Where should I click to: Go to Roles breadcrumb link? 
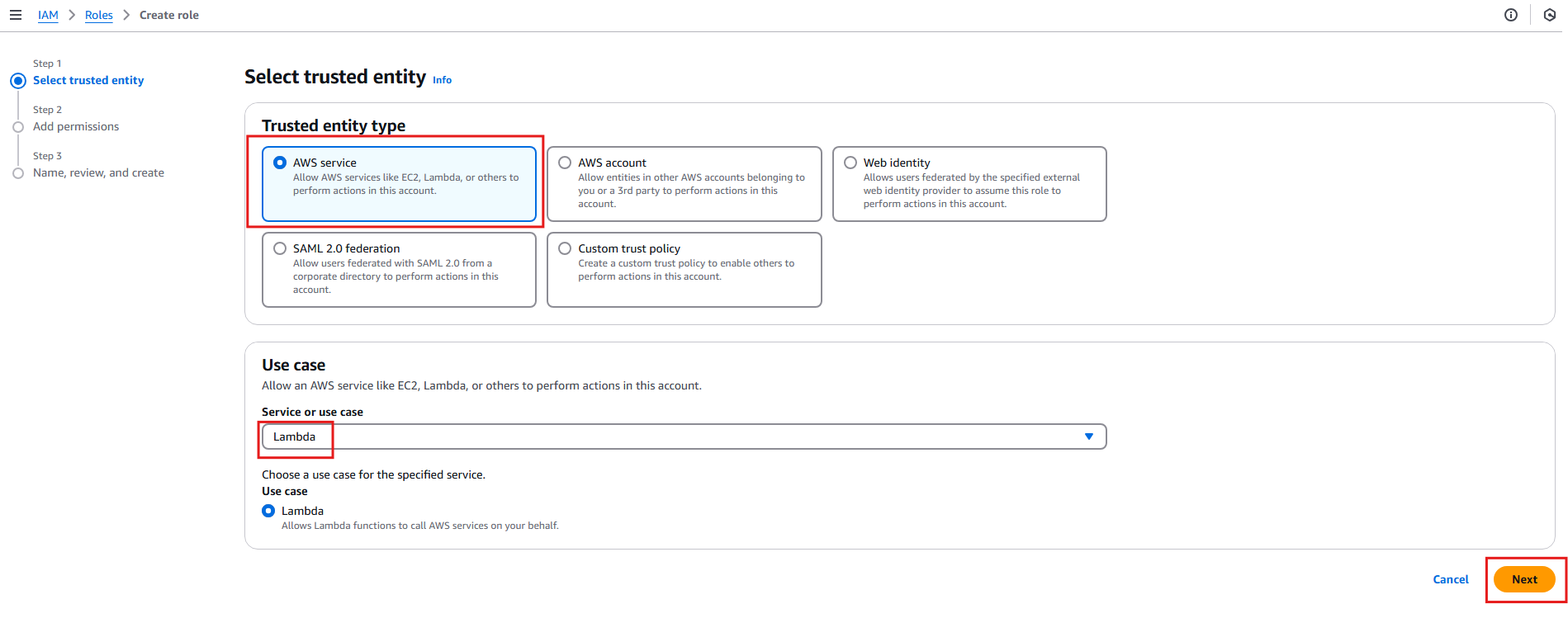tap(99, 15)
